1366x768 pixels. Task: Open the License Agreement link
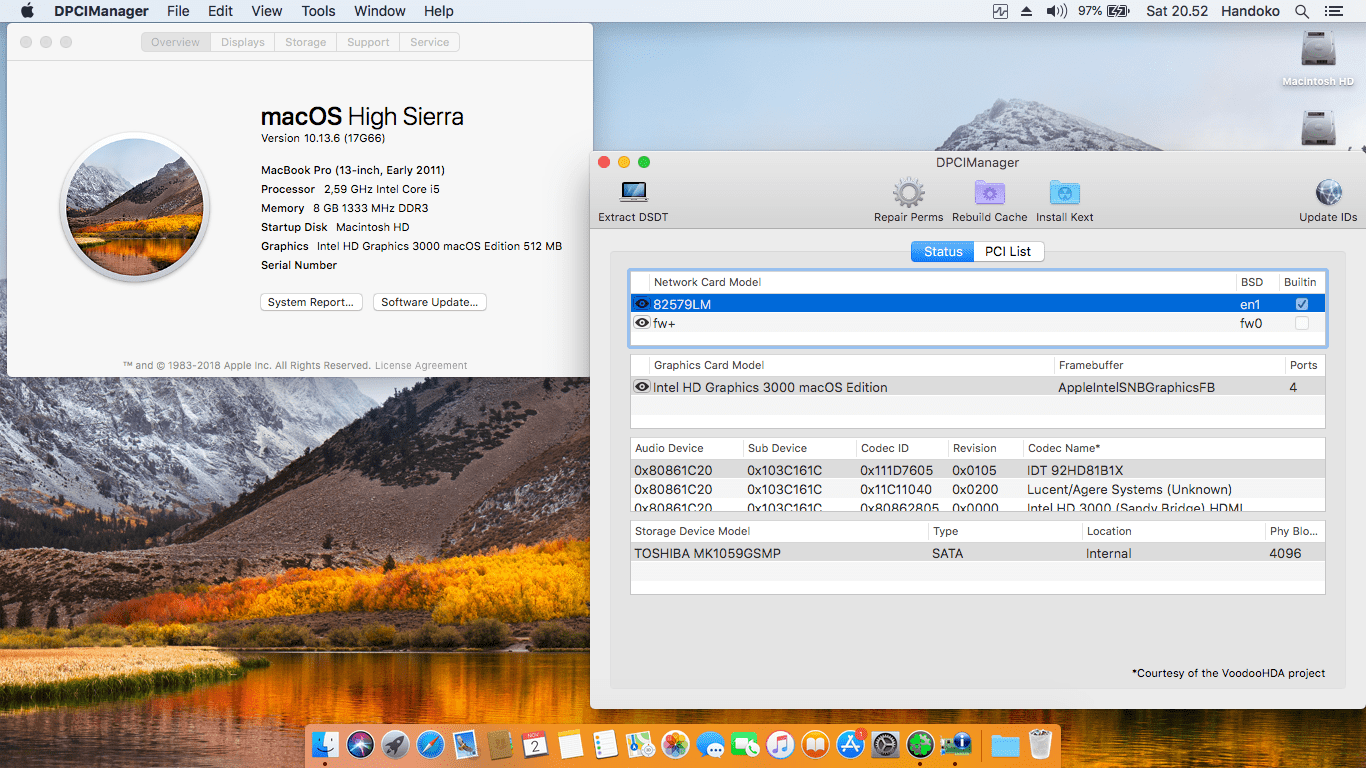[x=420, y=365]
